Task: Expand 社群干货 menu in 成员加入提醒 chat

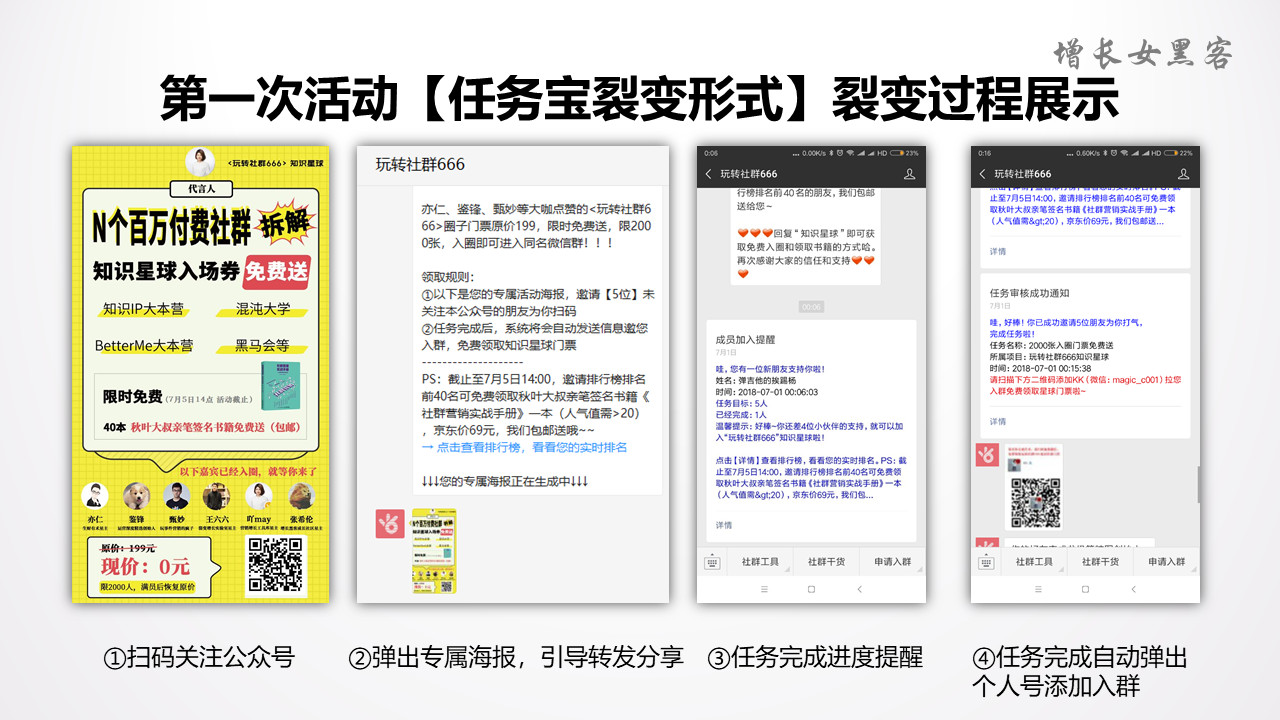Action: pos(826,562)
